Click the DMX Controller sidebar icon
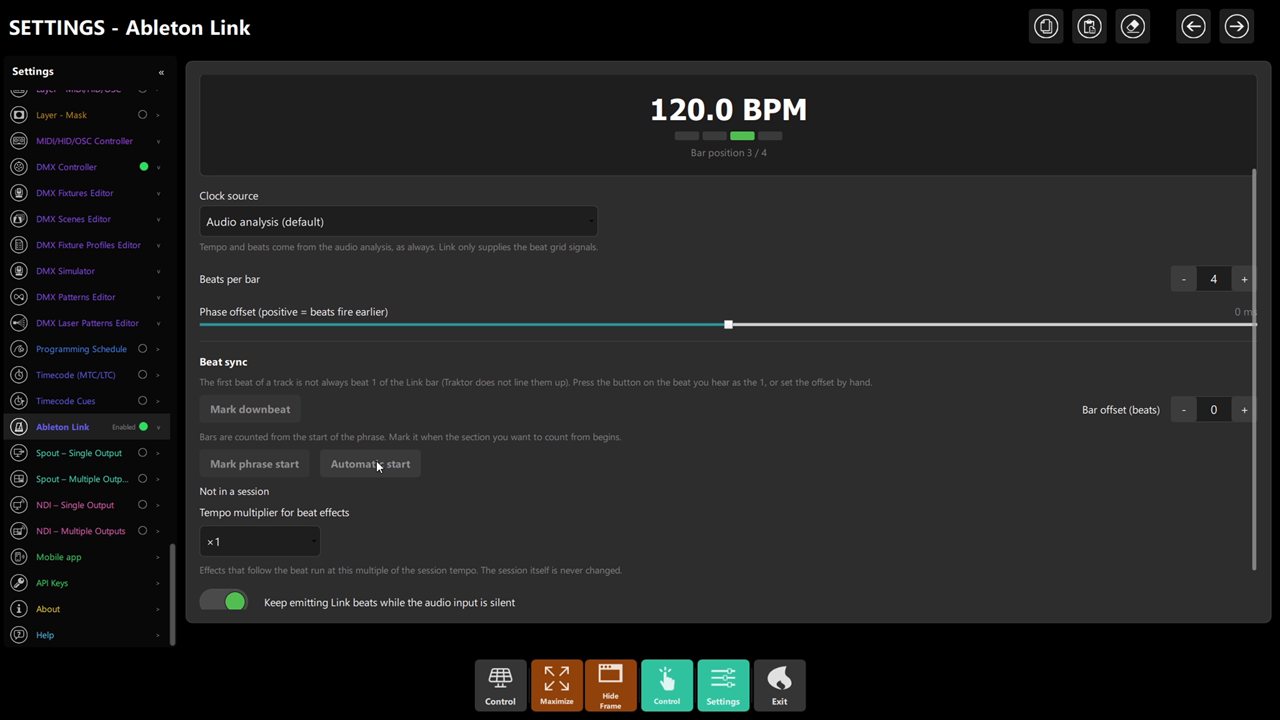The image size is (1280, 720). pyautogui.click(x=18, y=167)
